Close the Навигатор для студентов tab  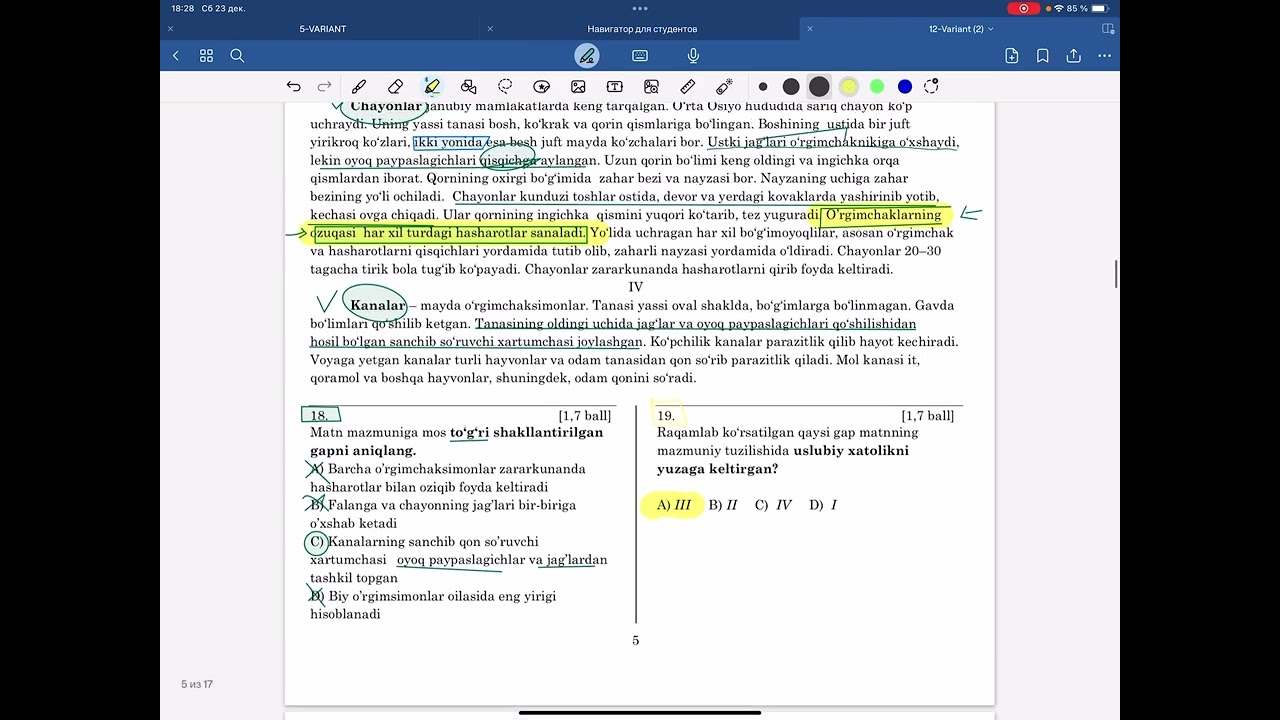click(490, 29)
